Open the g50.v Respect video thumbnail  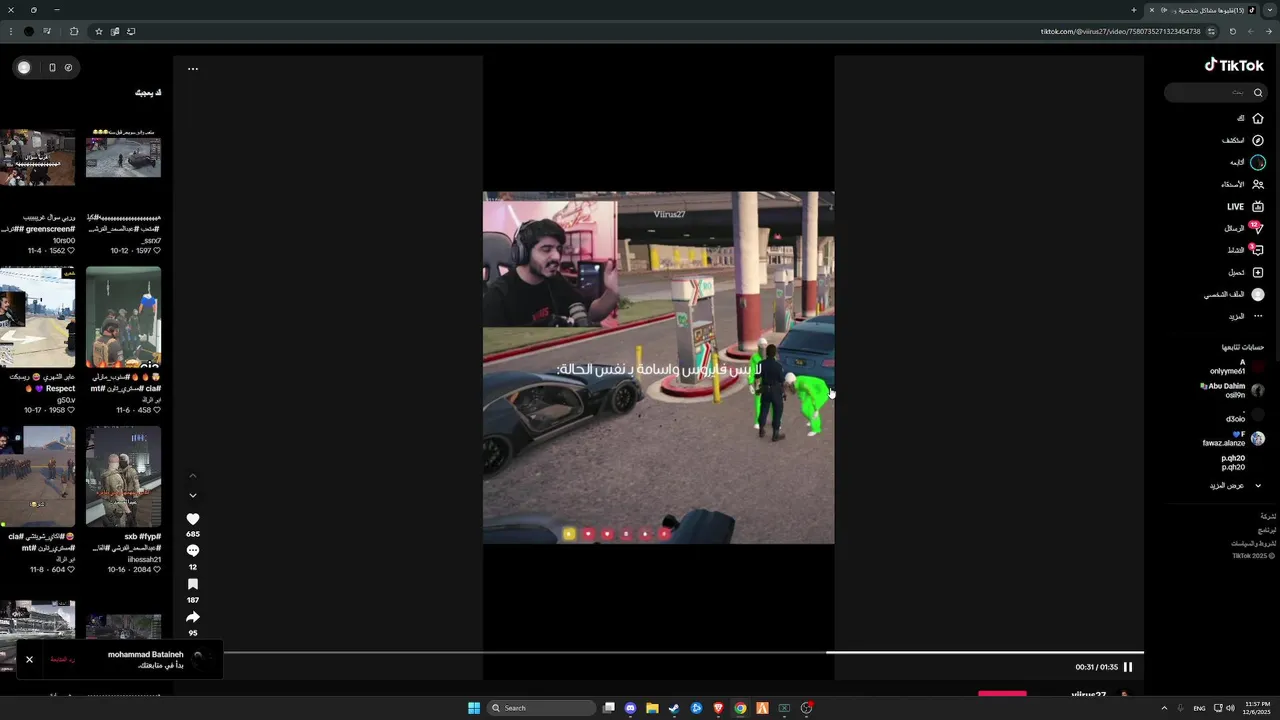(37, 317)
